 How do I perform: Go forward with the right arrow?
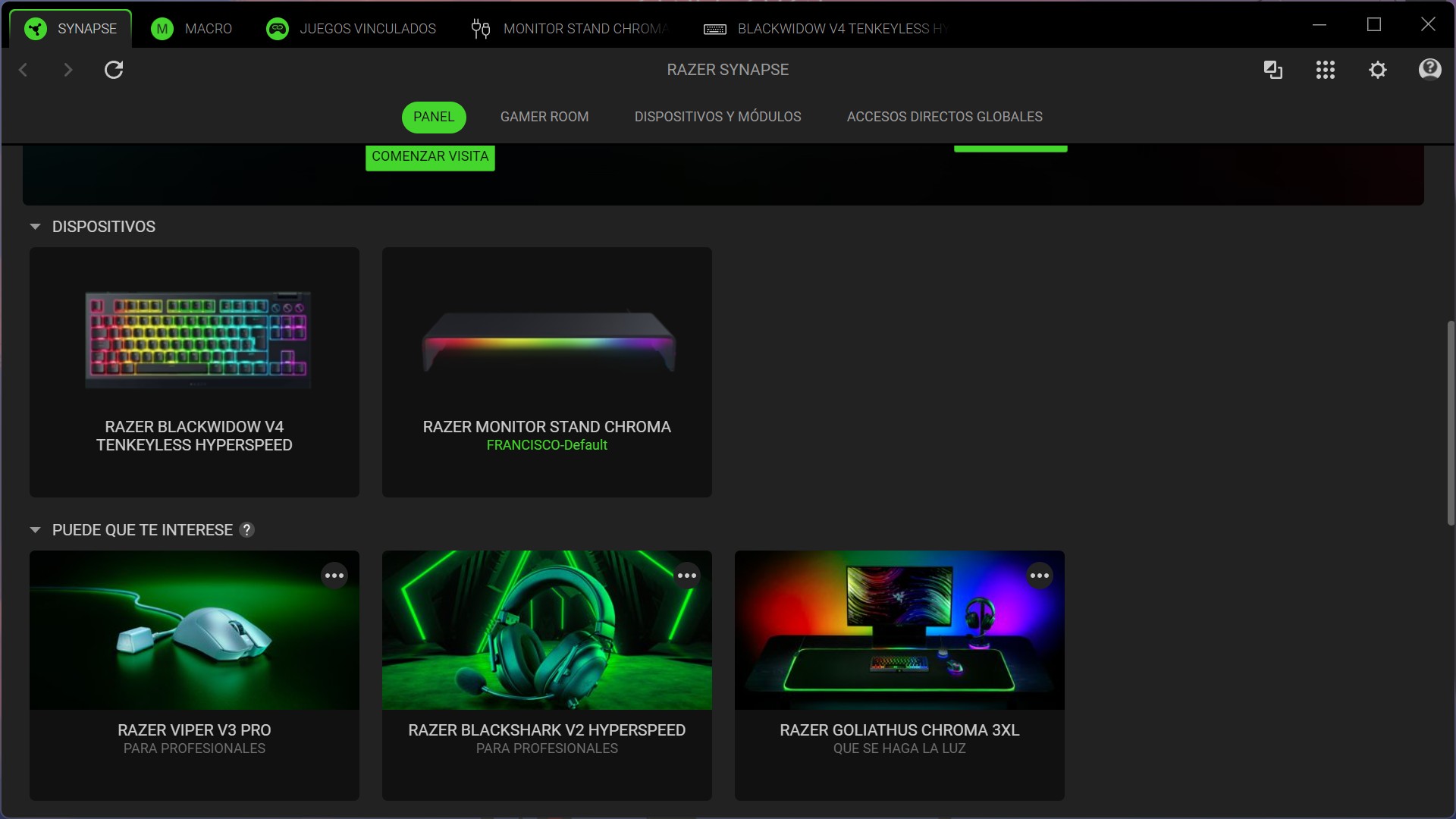(x=68, y=70)
